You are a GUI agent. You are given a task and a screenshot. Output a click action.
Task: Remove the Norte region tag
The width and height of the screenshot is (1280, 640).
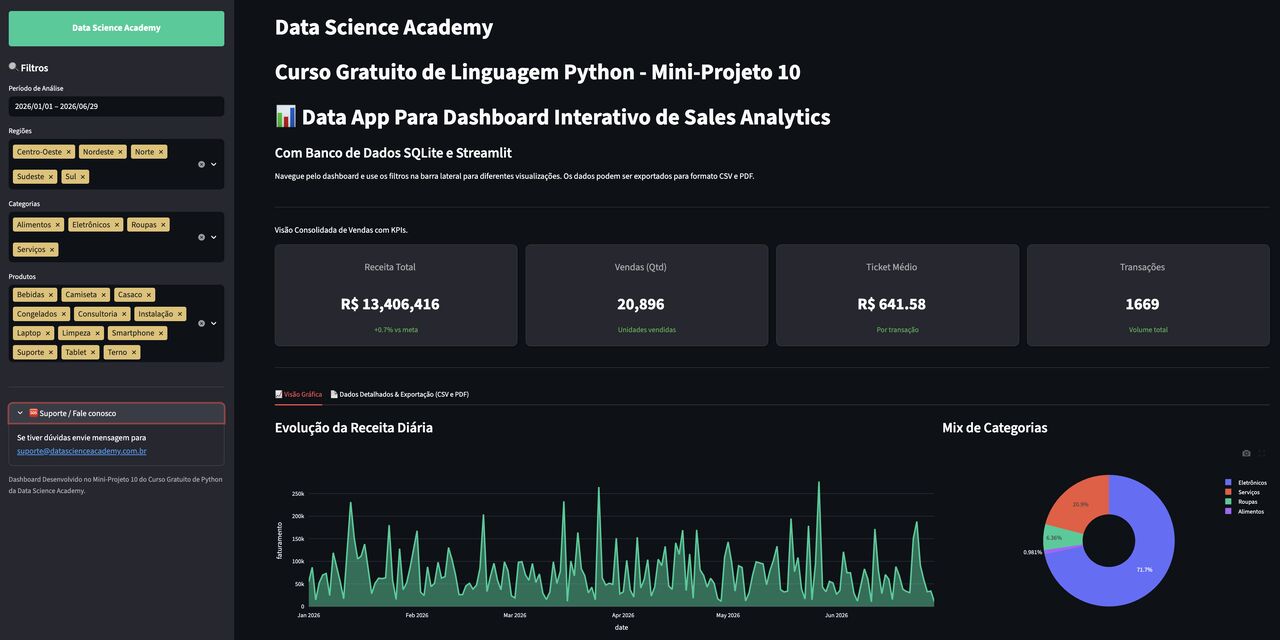tap(161, 152)
